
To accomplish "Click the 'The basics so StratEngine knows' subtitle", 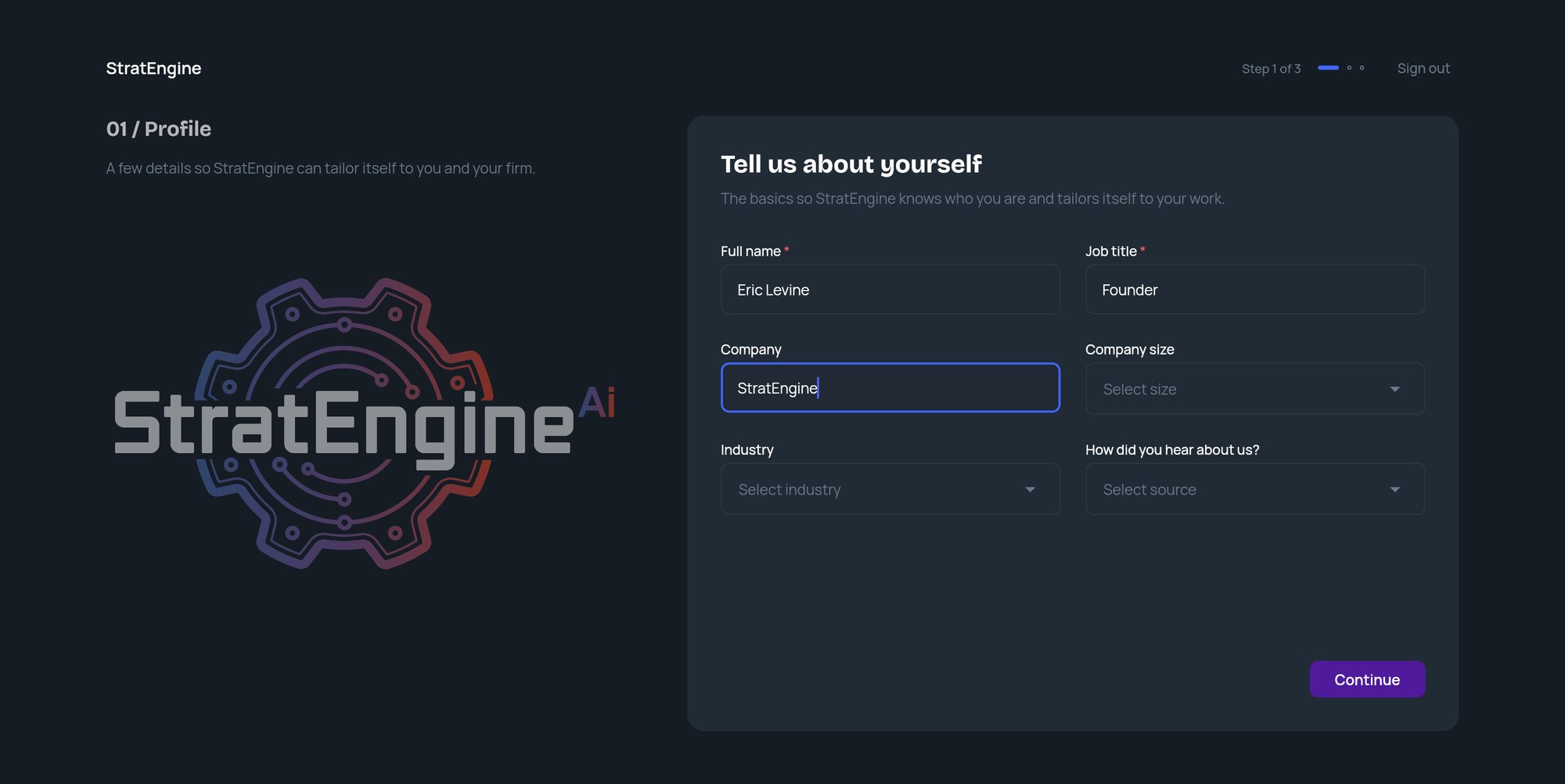I will [x=973, y=199].
